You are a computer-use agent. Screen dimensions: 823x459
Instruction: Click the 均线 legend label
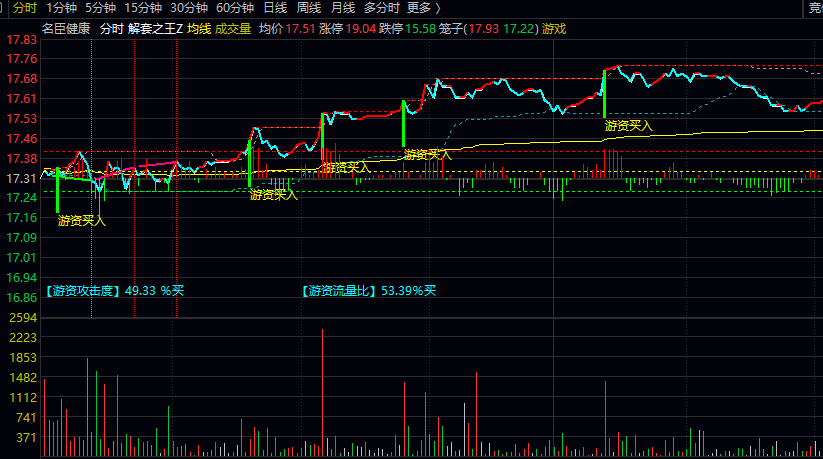point(199,28)
